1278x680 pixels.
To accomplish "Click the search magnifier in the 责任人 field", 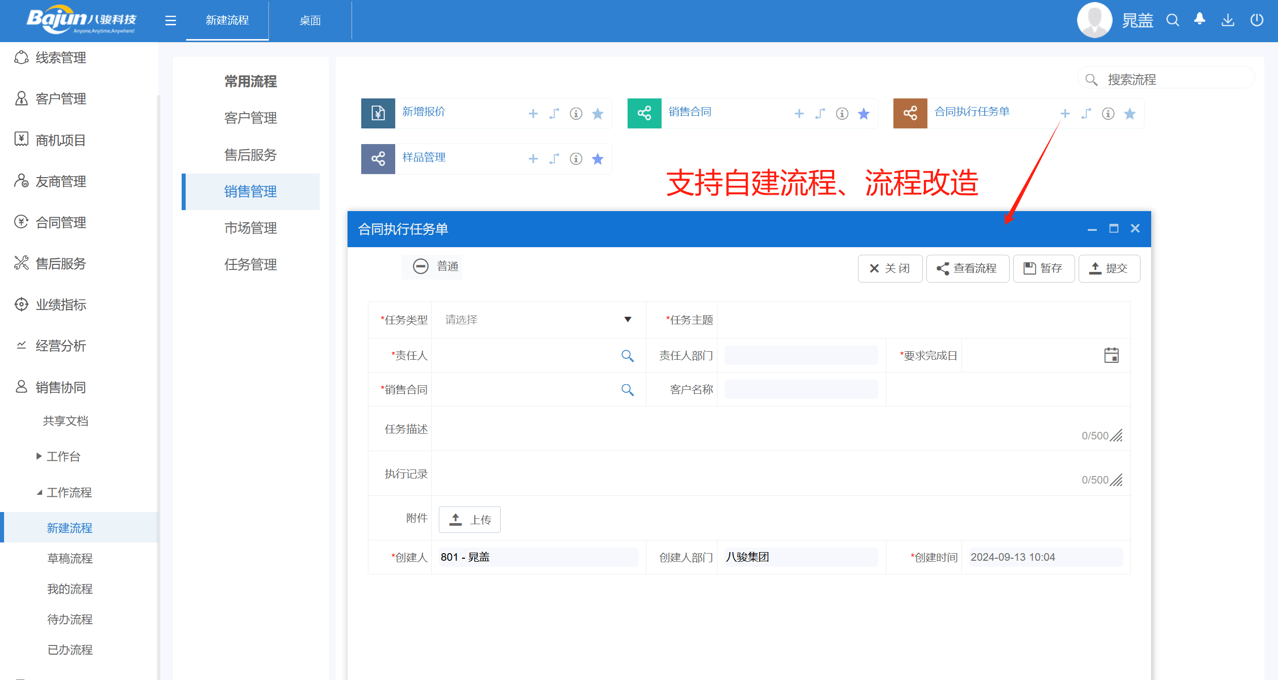I will [628, 355].
